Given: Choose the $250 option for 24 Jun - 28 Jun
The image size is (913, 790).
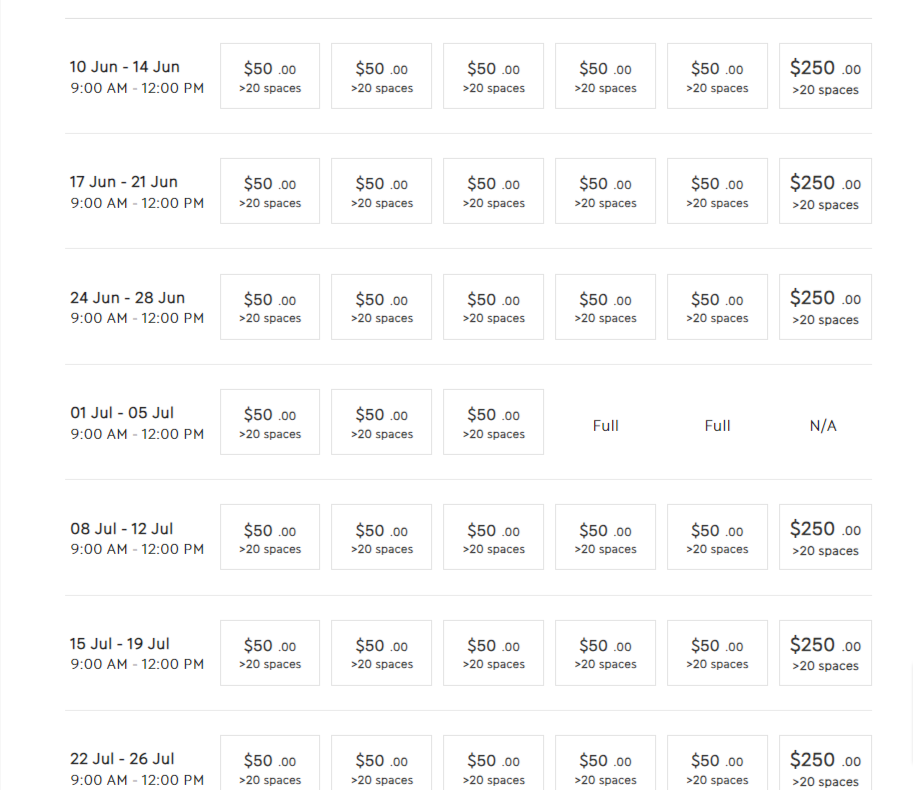Looking at the screenshot, I should click(x=825, y=307).
